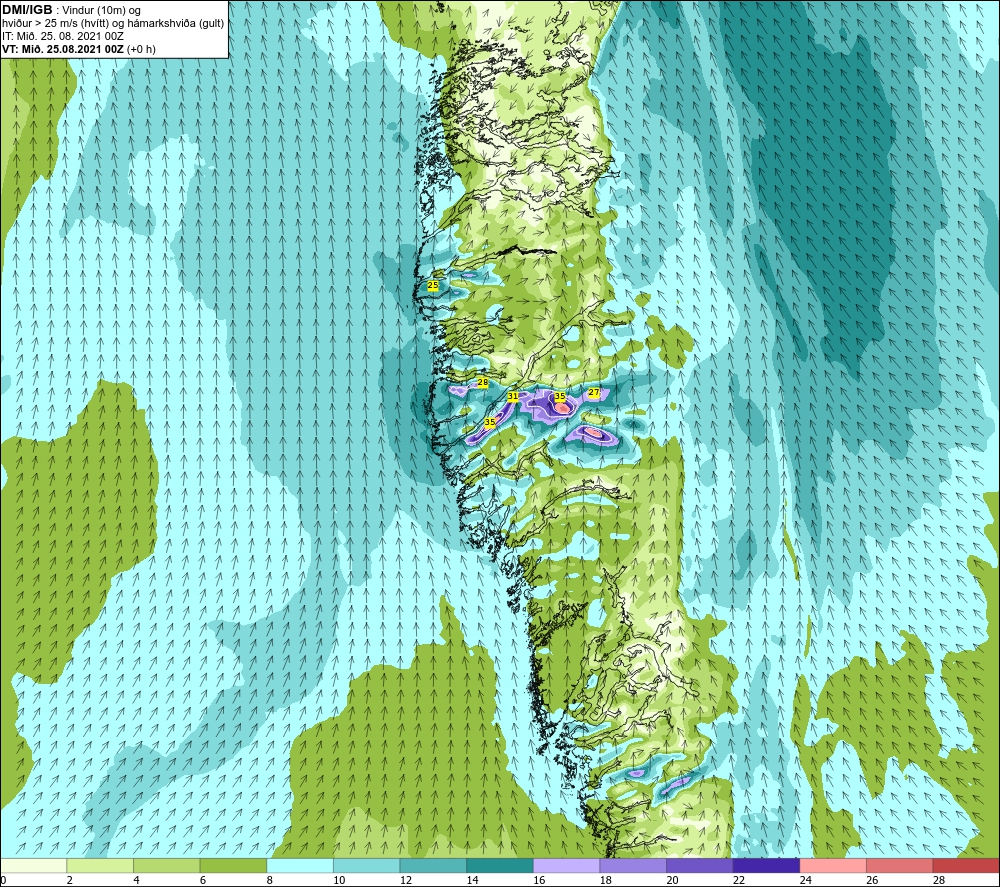
Task: Click the scale number 12
Action: 406,881
